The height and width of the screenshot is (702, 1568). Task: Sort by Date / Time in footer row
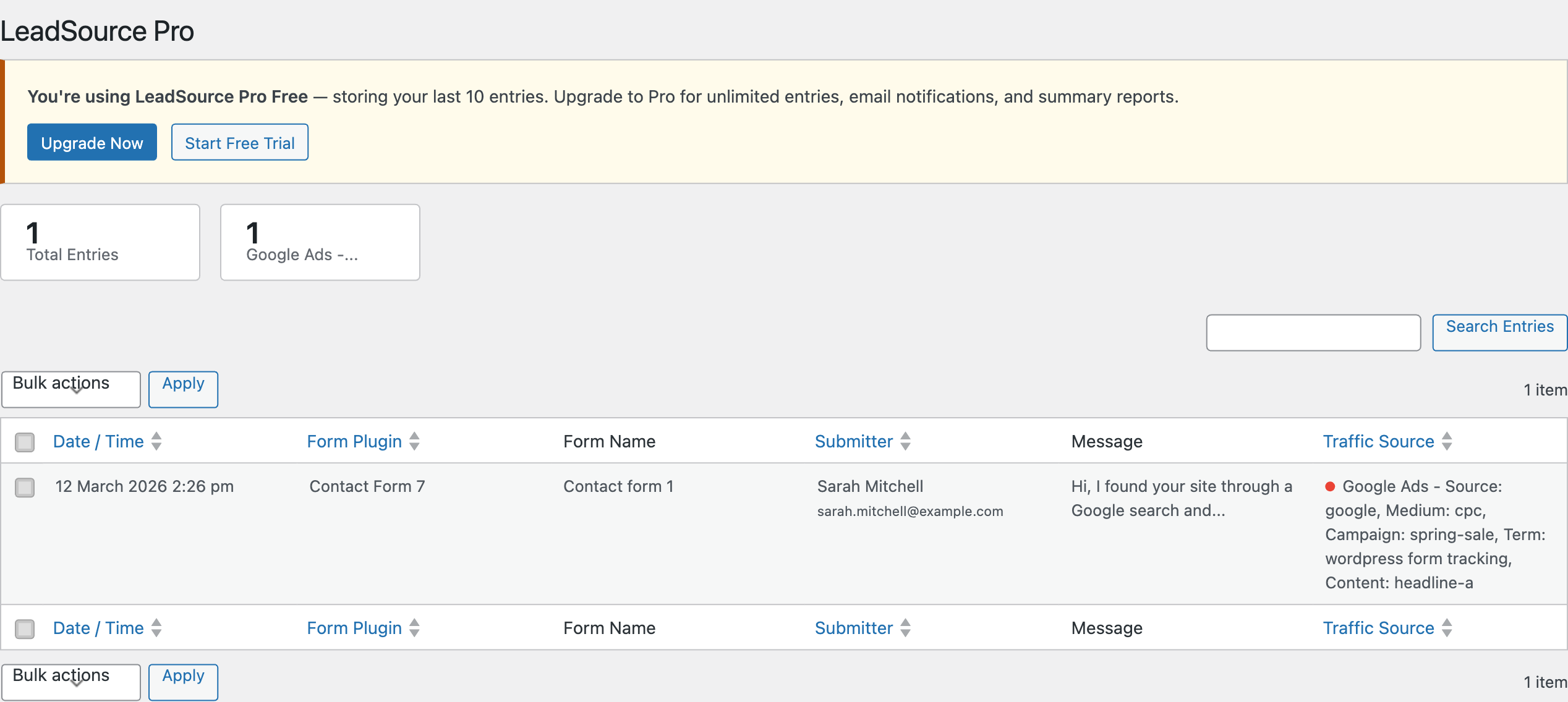(98, 627)
